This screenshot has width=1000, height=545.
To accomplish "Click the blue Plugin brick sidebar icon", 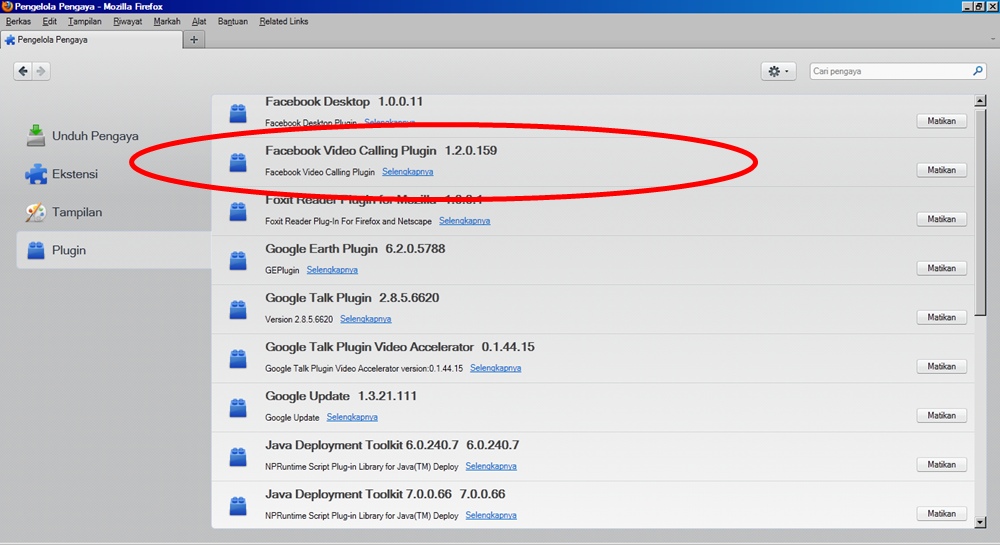I will pos(36,251).
